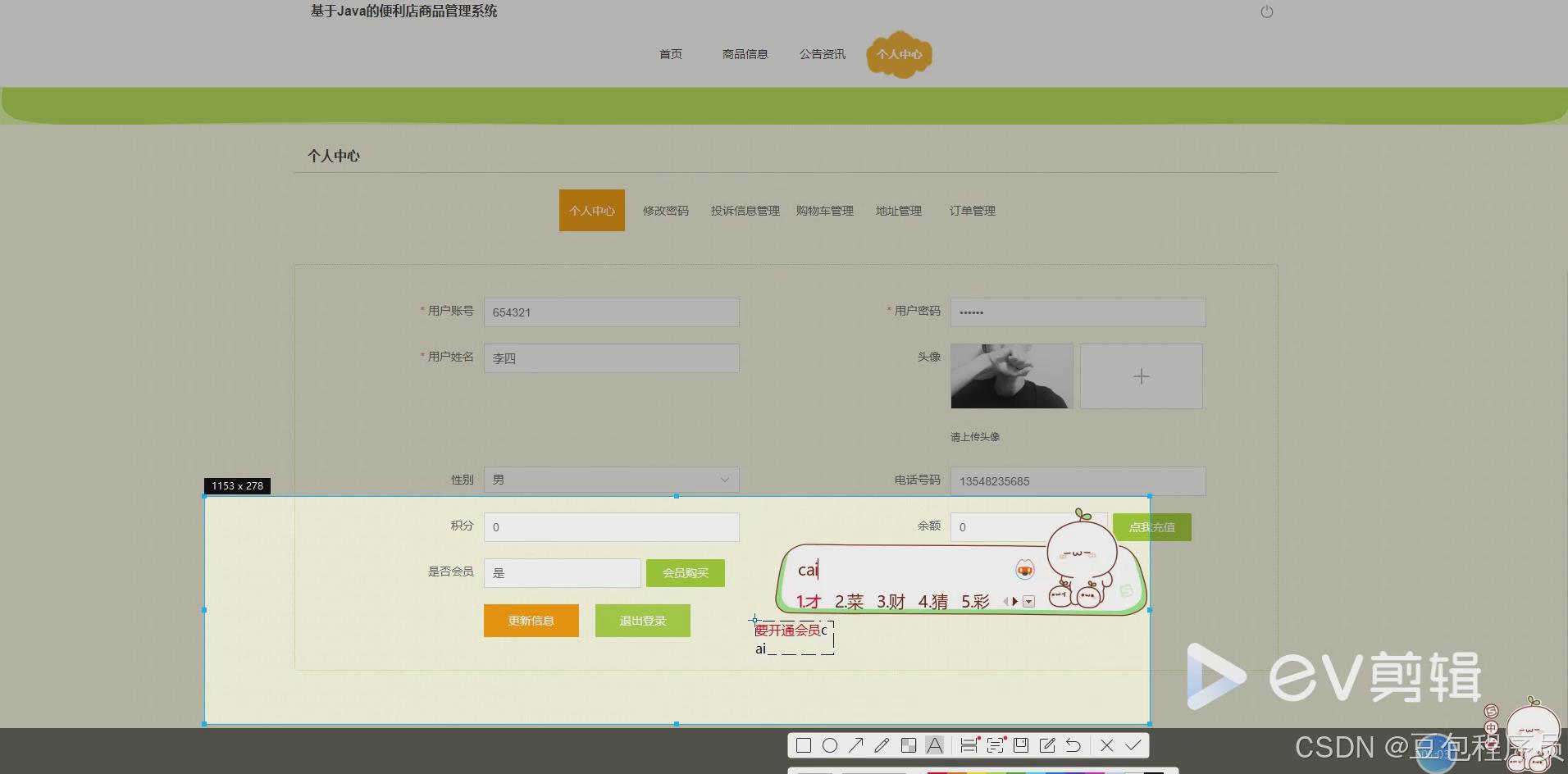Open the IME candidate dropdown arrow
The image size is (1568, 774).
(x=1028, y=601)
